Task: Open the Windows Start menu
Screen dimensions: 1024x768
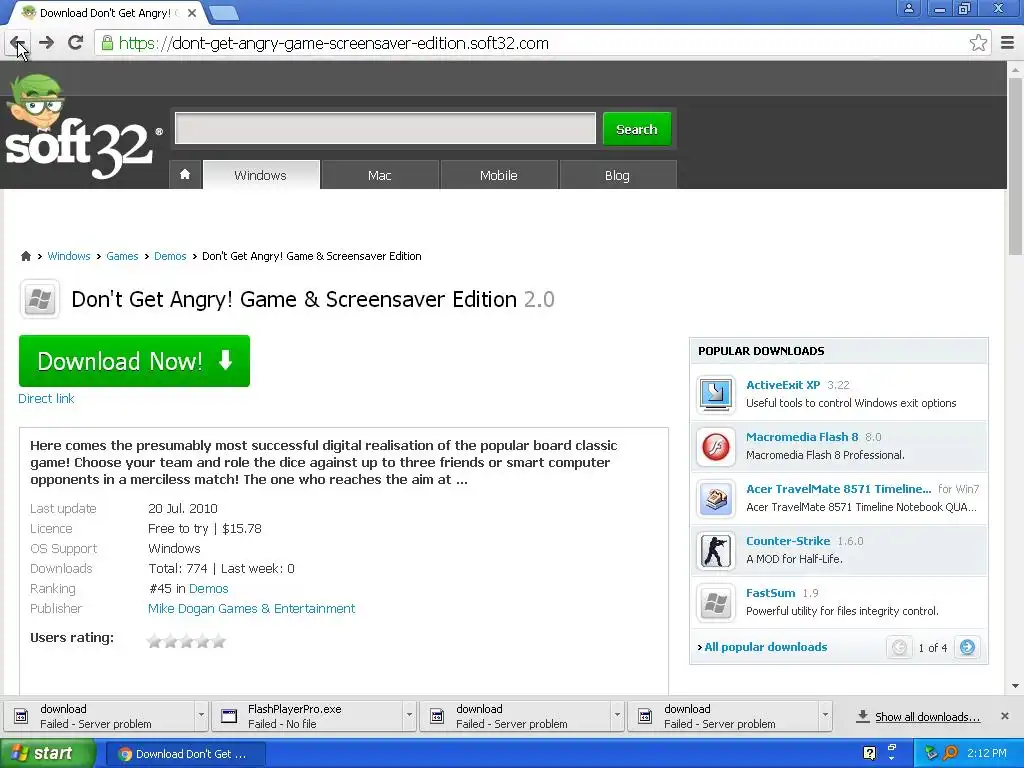Action: 47,753
